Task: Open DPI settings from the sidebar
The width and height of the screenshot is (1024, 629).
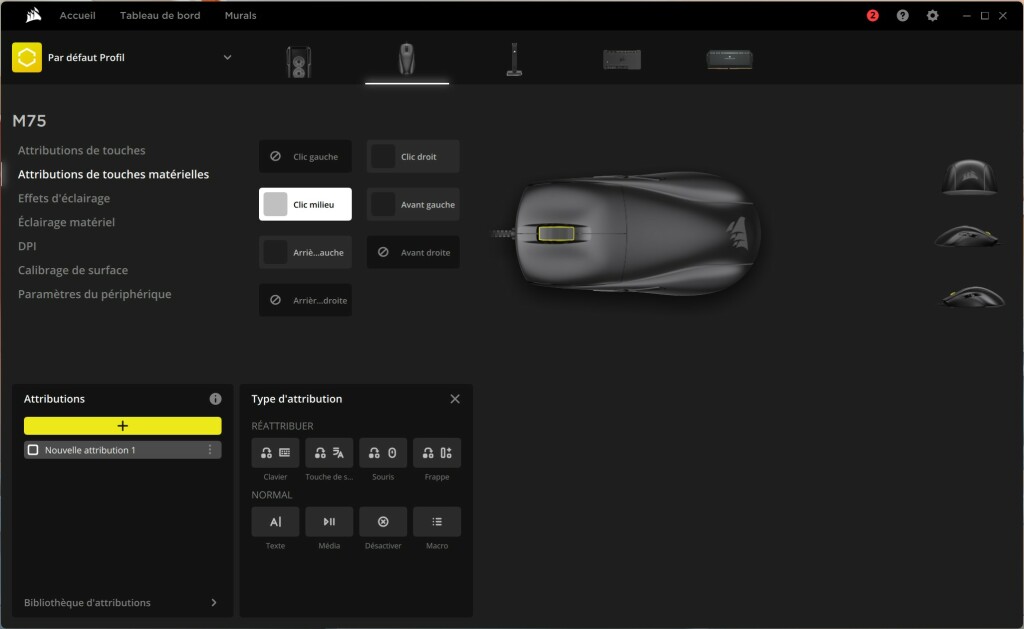Action: pos(27,245)
